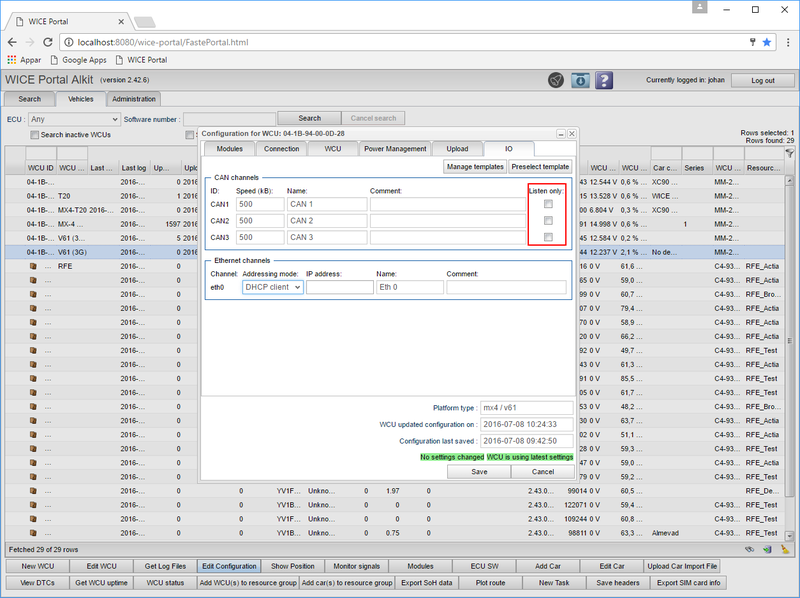Screen dimensions: 800x598
Task: Select the Vehicles main tab
Action: coord(81,99)
